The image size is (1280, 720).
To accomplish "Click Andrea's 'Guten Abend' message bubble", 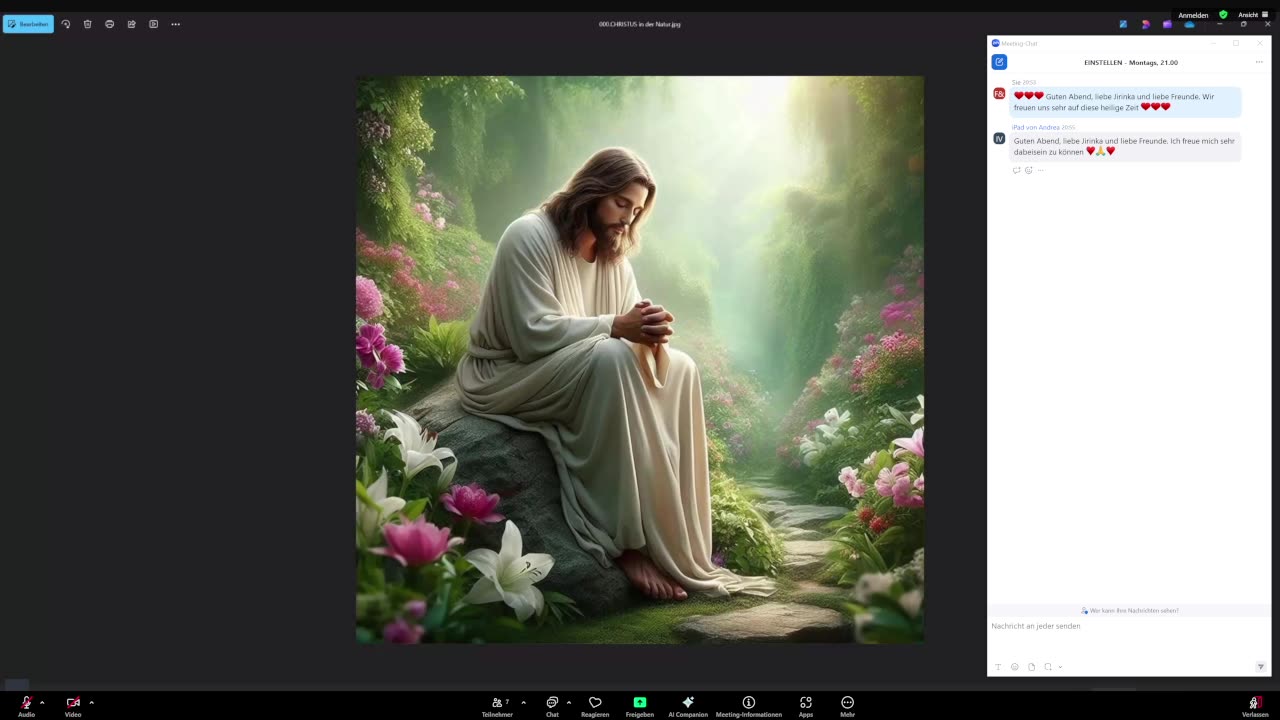I will click(x=1126, y=146).
